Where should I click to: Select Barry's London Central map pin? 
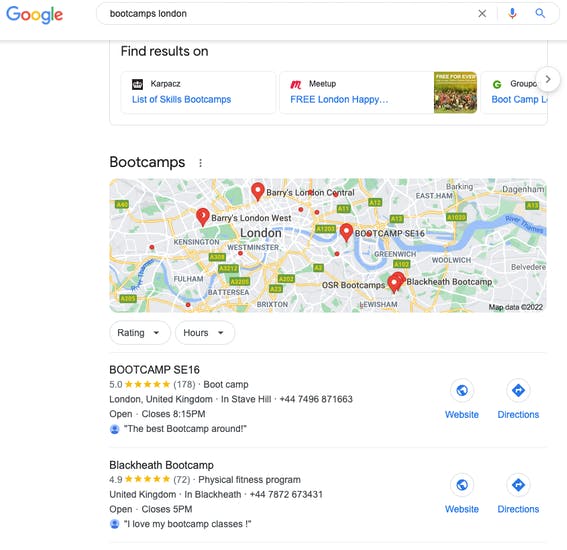pyautogui.click(x=257, y=191)
